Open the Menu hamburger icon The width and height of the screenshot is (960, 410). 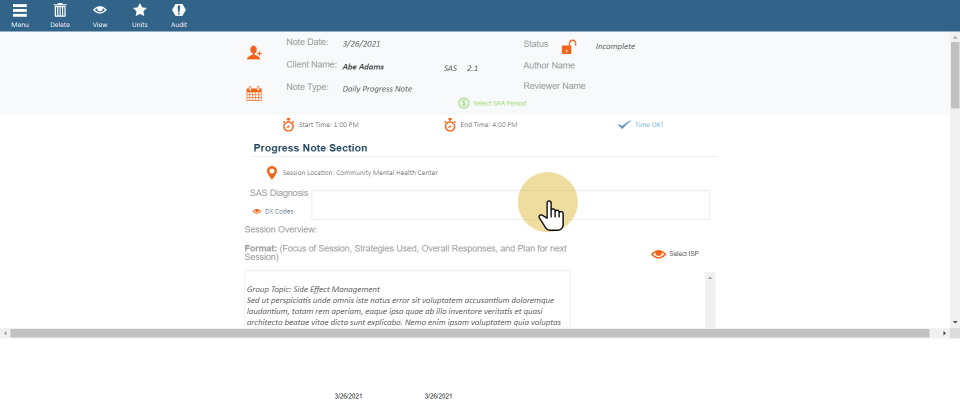[x=20, y=11]
